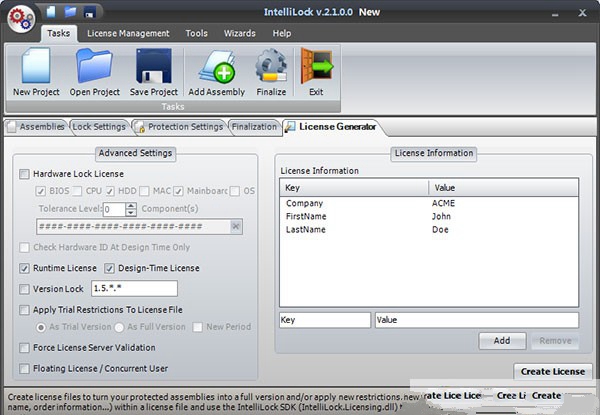Uncheck the Design-Time License checkbox
Image resolution: width=600 pixels, height=415 pixels.
[x=109, y=269]
